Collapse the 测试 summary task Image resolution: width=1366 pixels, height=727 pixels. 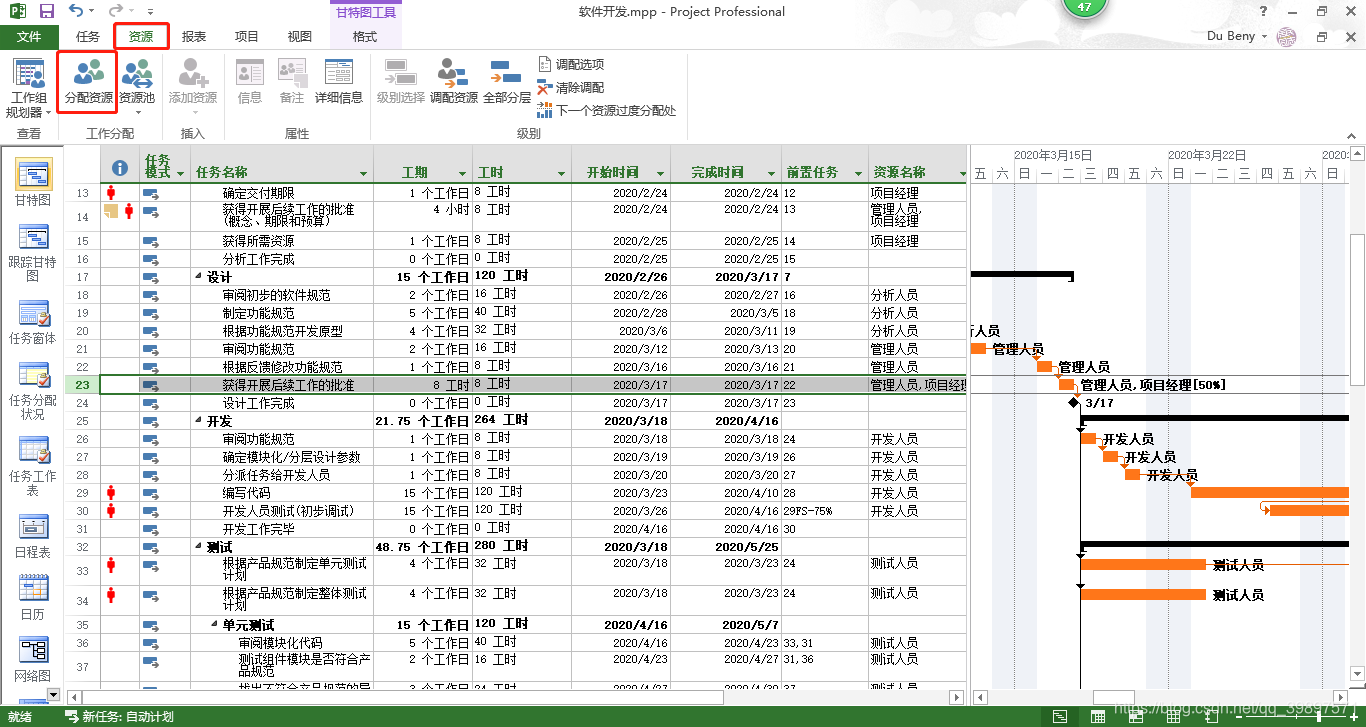point(198,547)
